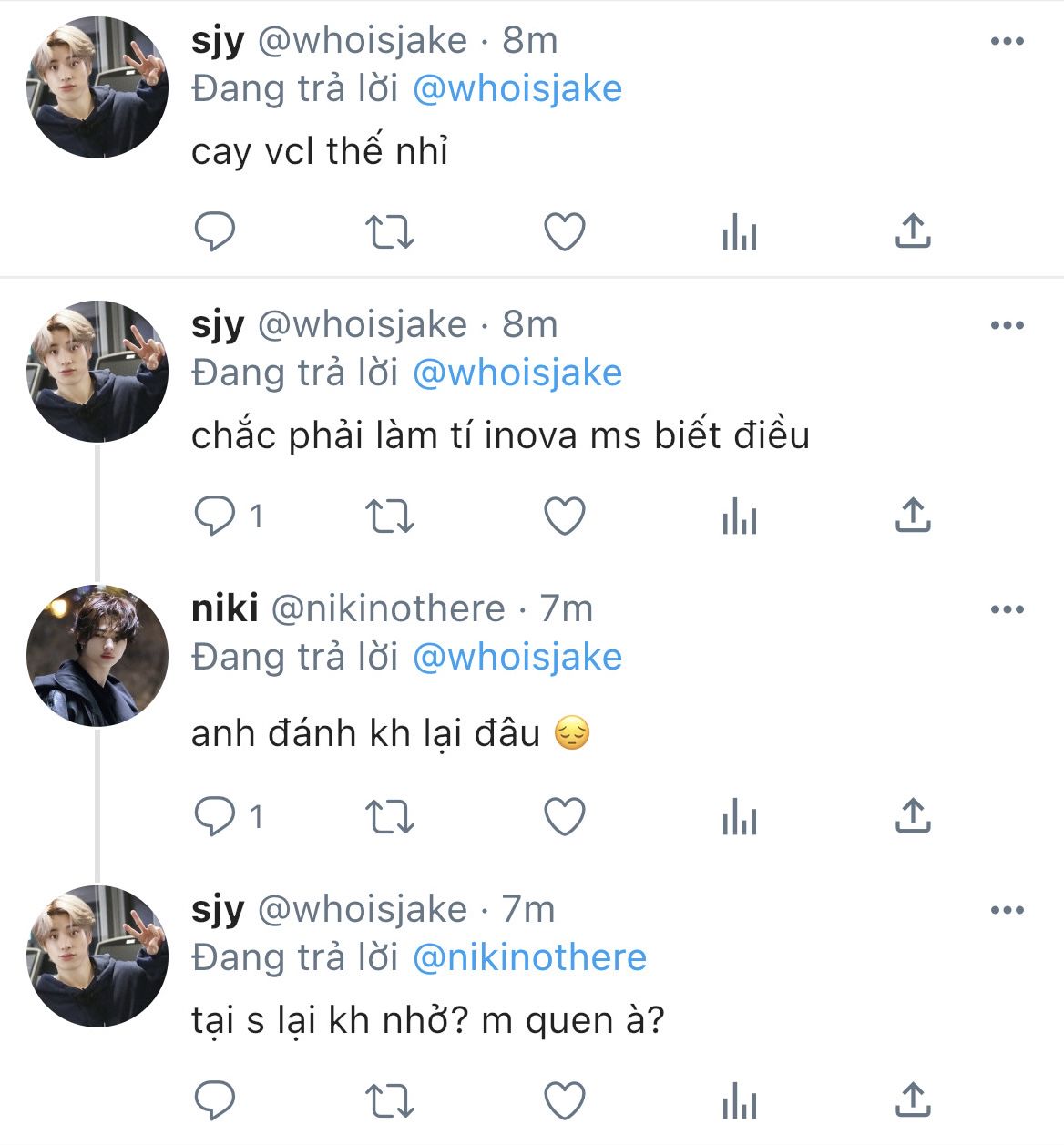
Task: View analytics for niki's tweet
Action: 739,818
